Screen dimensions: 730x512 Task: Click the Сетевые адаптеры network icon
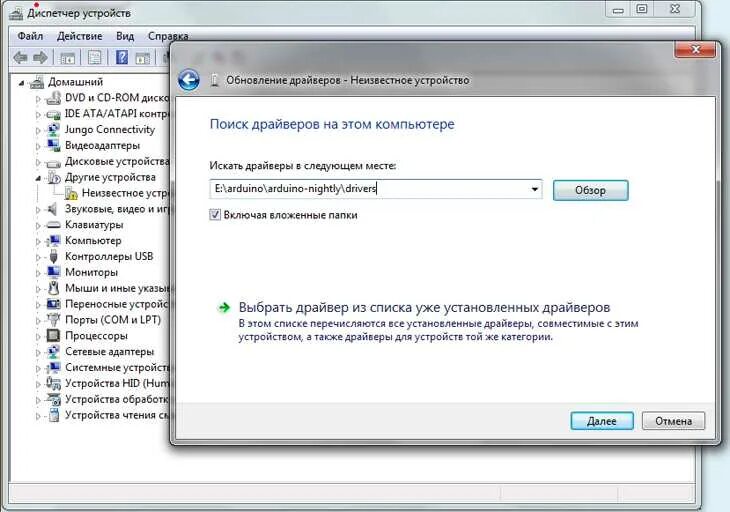(x=54, y=351)
